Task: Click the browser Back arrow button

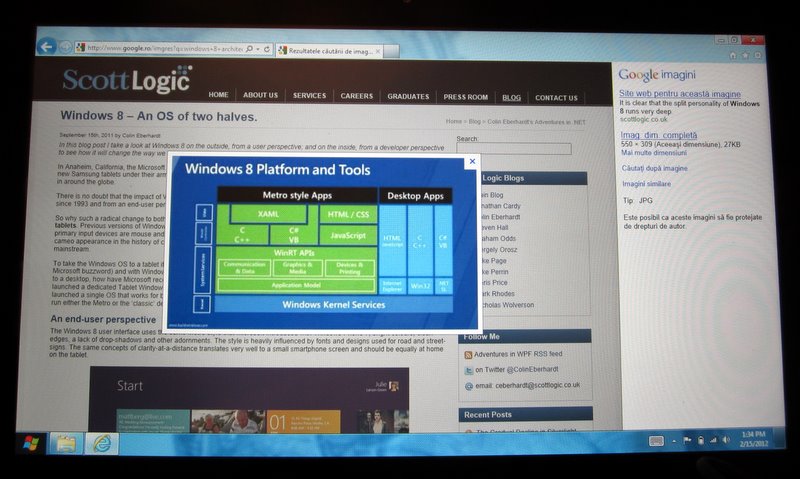Action: 46,47
